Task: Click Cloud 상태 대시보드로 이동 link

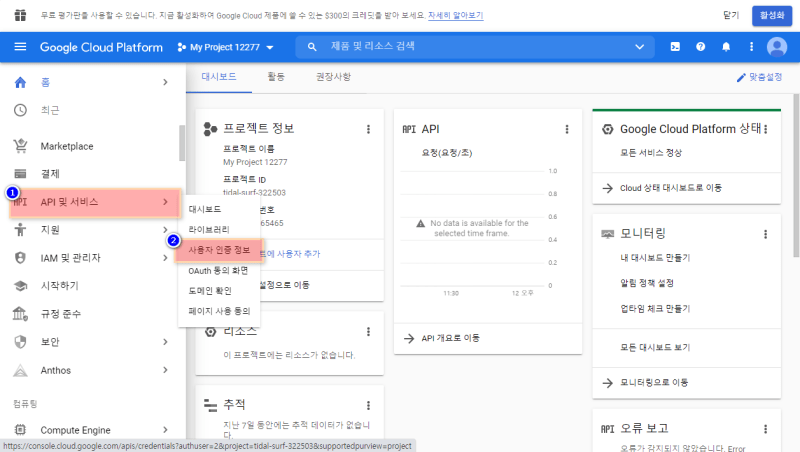Action: [670, 188]
